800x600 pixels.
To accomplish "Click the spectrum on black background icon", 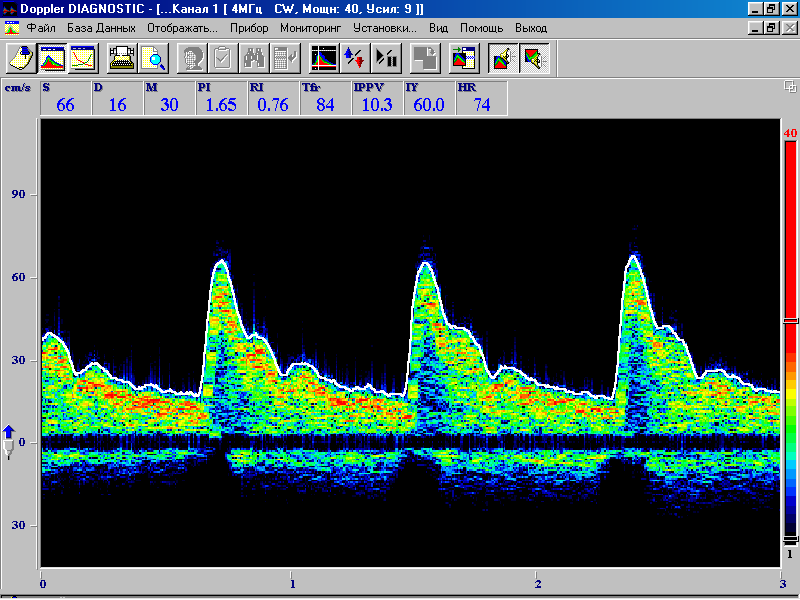I will [324, 59].
